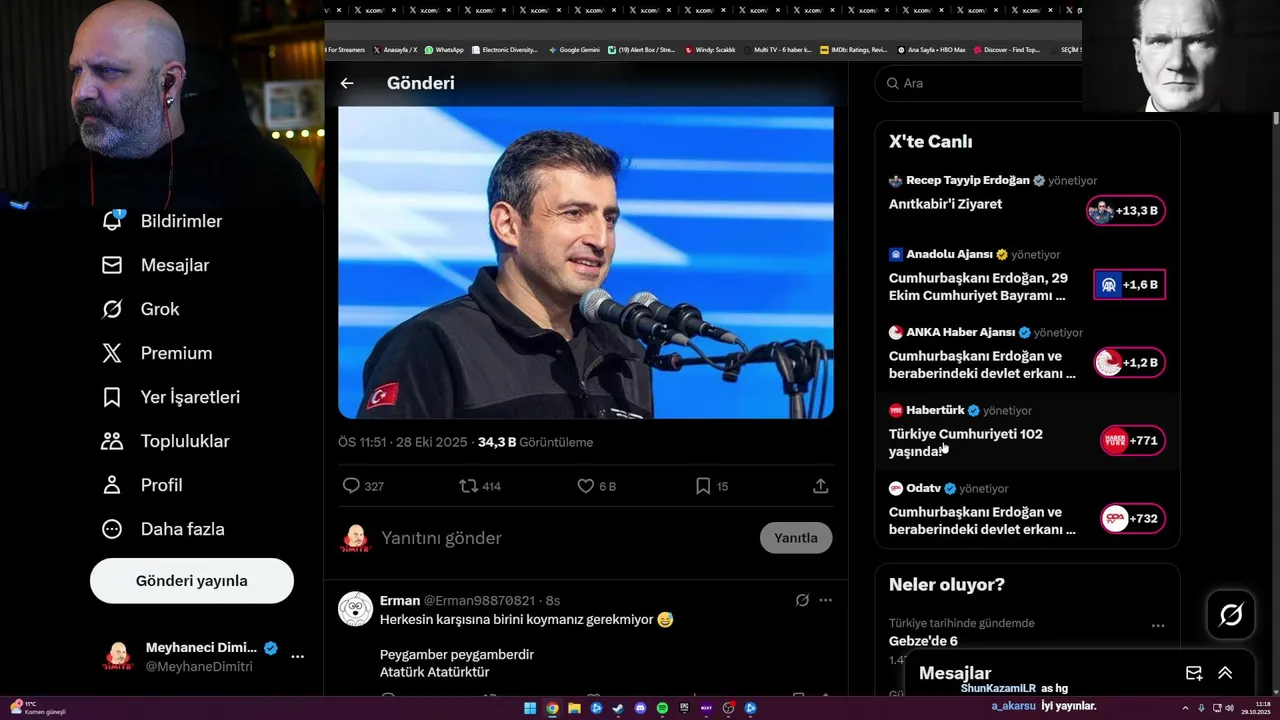Compose a new message in Mesajlar
Screen dimensions: 1280x720
pyautogui.click(x=1193, y=673)
